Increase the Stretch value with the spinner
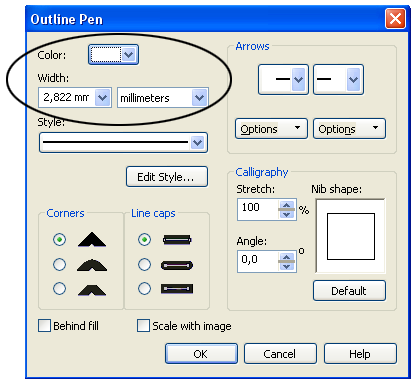The height and width of the screenshot is (381, 417). [287, 205]
